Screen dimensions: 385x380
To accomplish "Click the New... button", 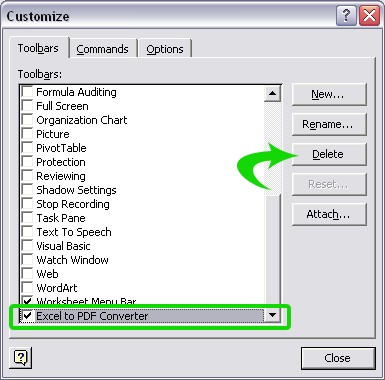I will [329, 94].
